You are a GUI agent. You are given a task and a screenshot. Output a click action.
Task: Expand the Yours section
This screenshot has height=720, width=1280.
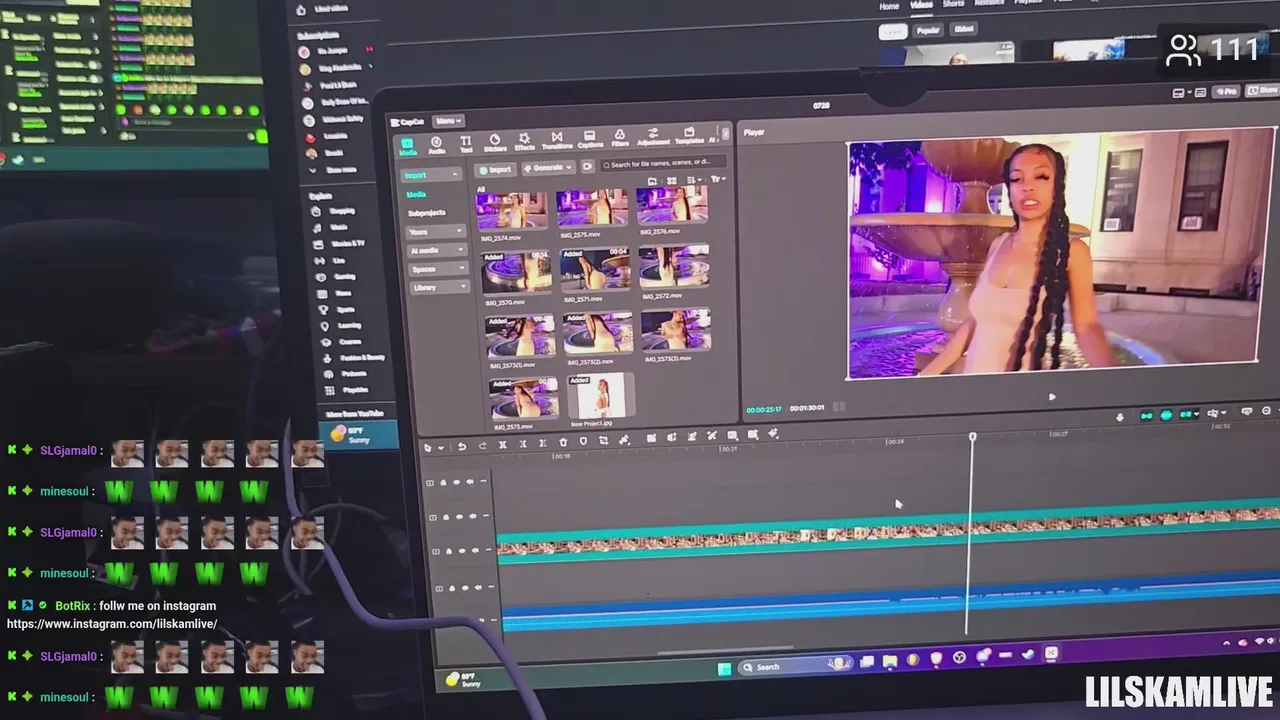pos(437,232)
